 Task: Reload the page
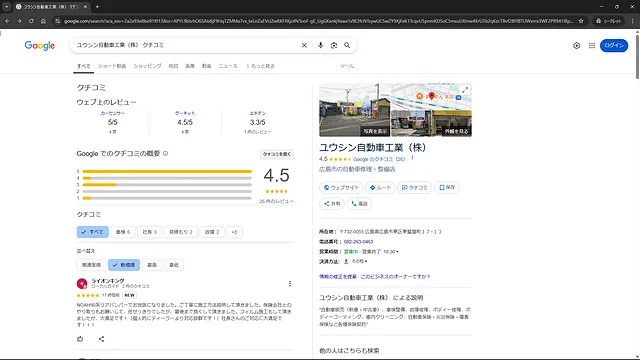pos(31,21)
